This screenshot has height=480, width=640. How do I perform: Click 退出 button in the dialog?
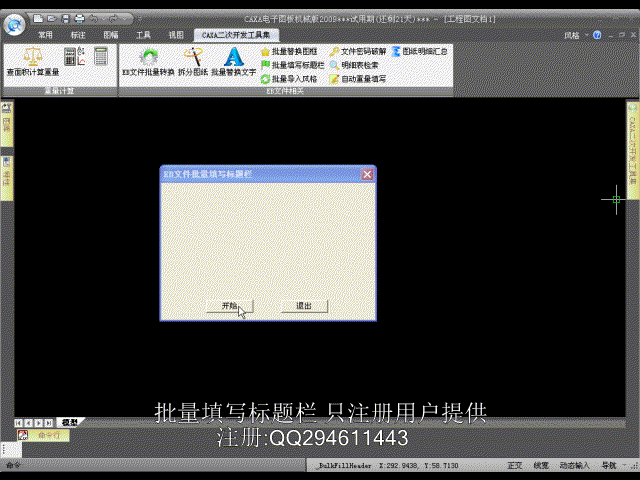click(x=304, y=306)
